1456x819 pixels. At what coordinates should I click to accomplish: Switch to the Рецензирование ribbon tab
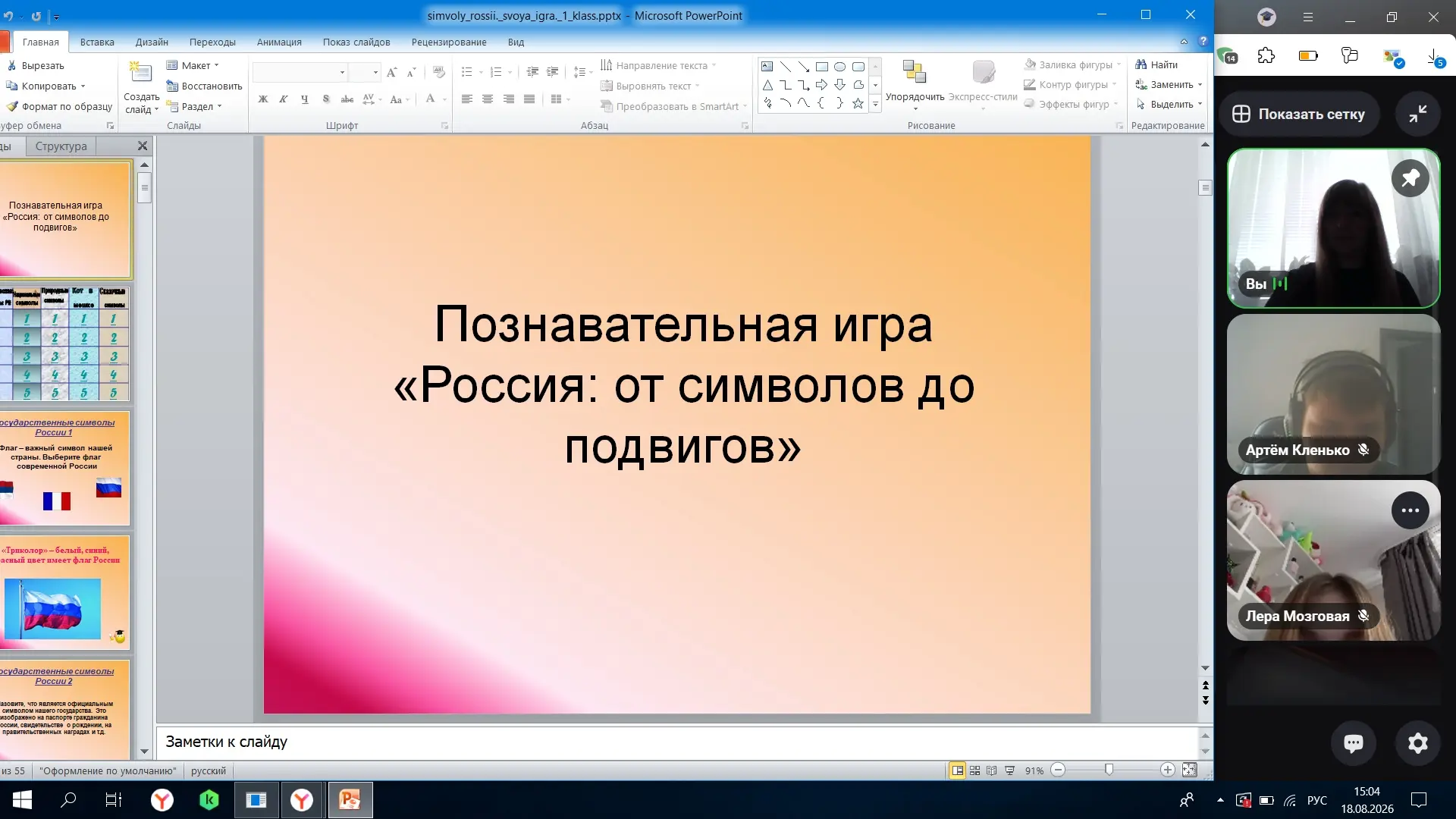point(449,42)
